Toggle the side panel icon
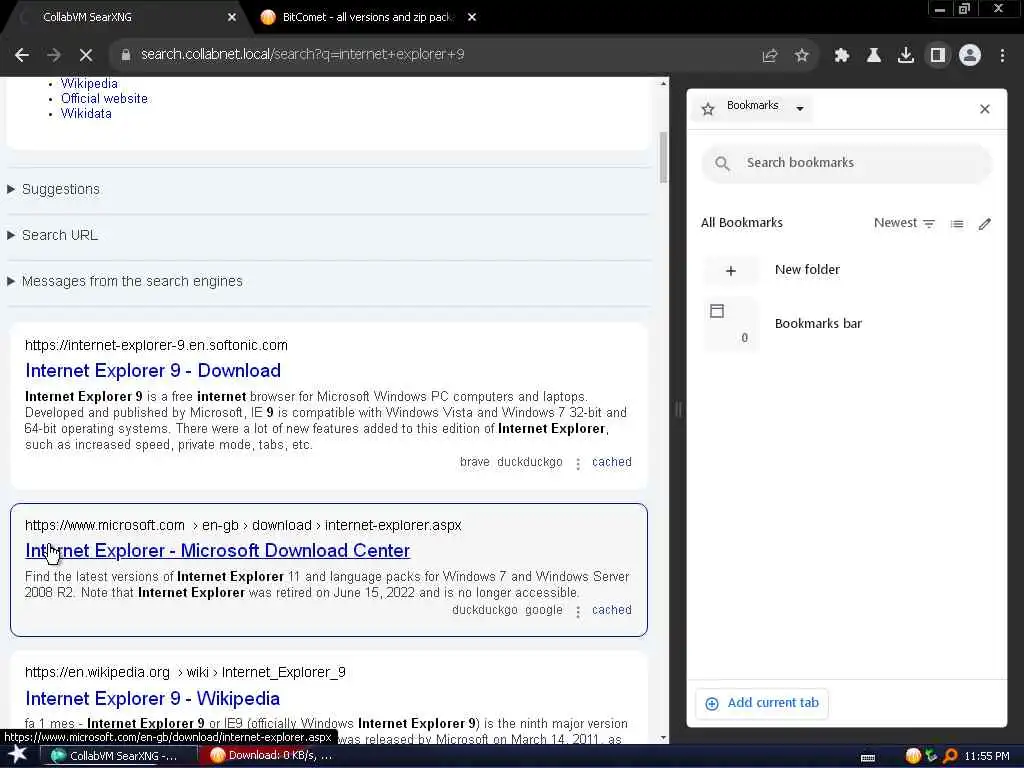Screen dimensions: 1024x768 point(938,56)
